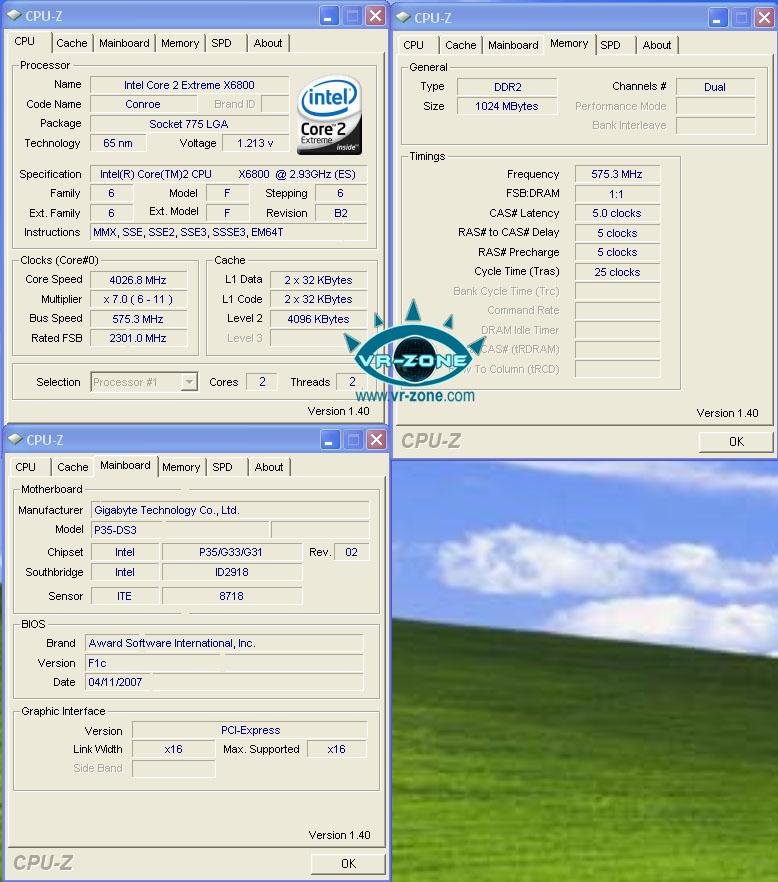
Task: Click the memory Size value '1024 MBytes'
Action: [x=507, y=106]
